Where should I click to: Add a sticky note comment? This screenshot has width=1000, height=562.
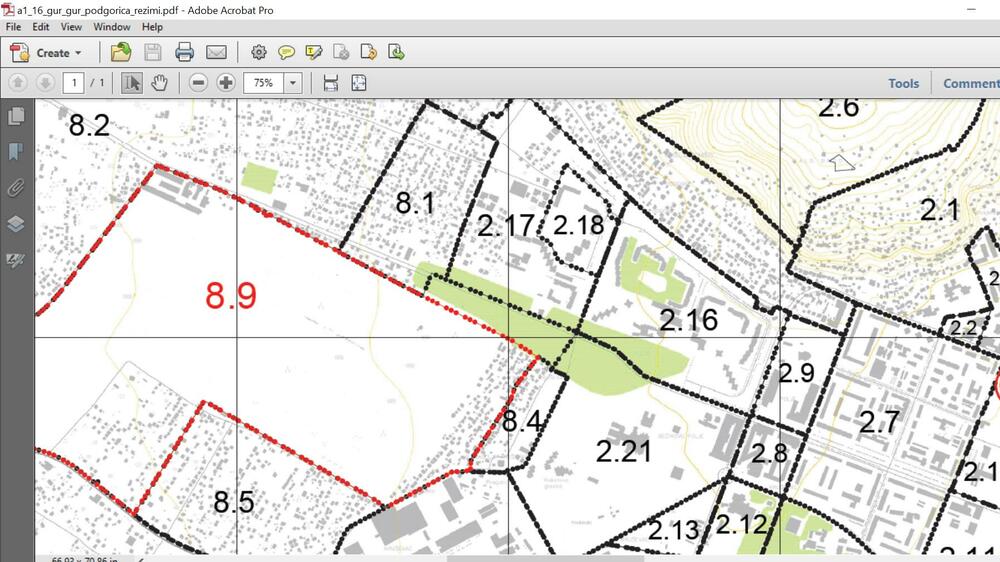click(287, 52)
